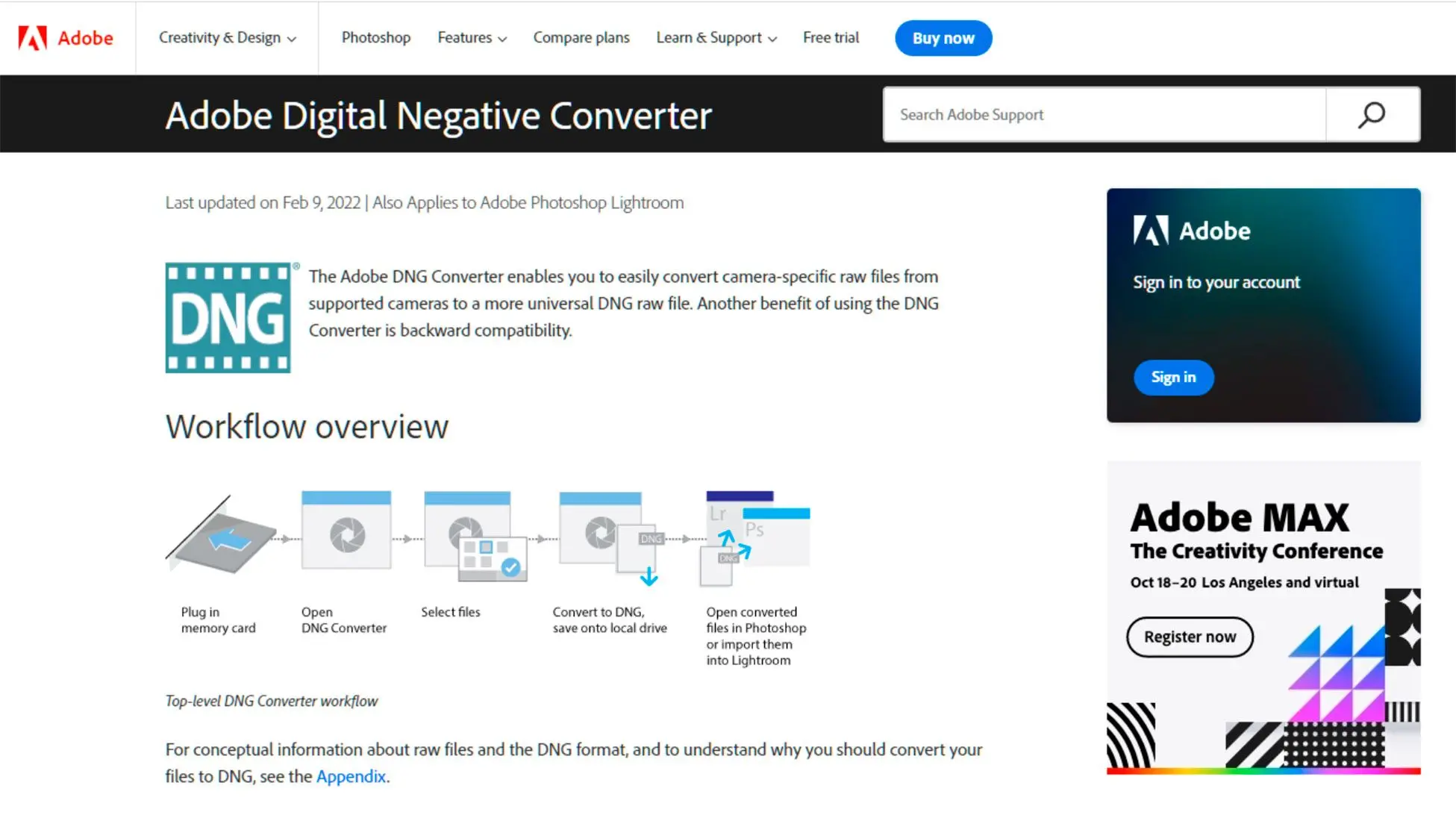The image size is (1456, 821).
Task: Expand the Features dropdown menu
Action: pos(470,38)
